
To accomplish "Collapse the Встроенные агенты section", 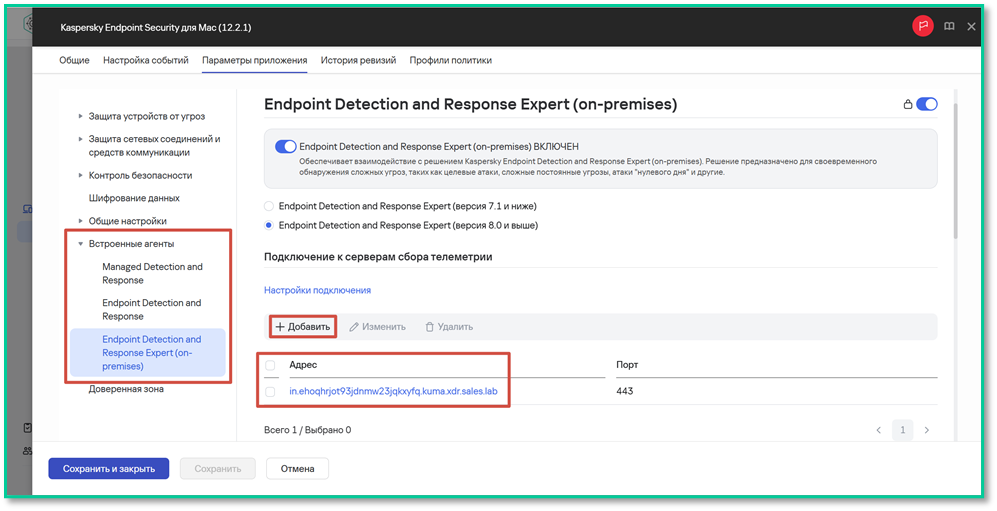I will coord(80,244).
